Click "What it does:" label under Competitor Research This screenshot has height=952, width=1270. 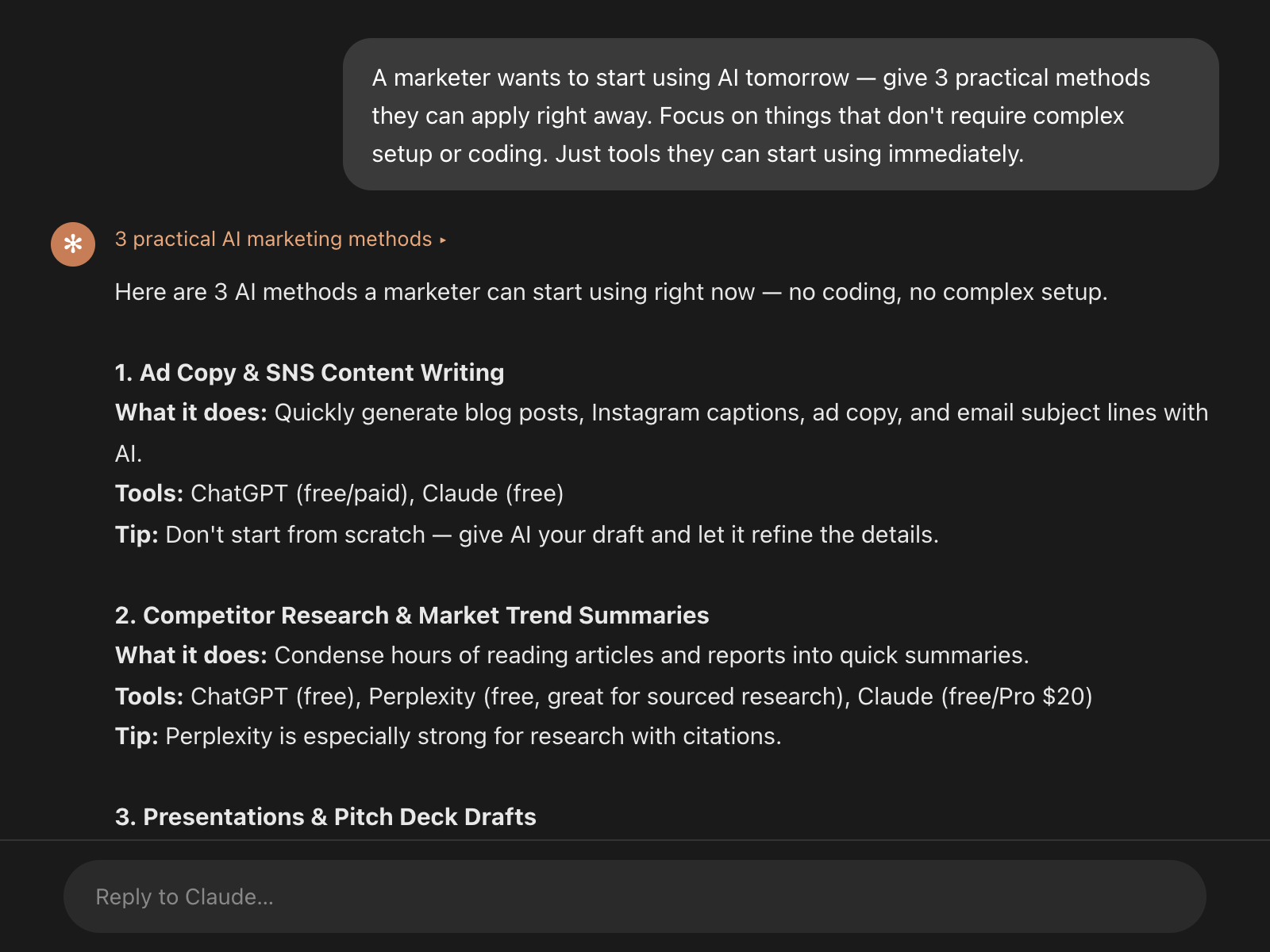tap(191, 655)
